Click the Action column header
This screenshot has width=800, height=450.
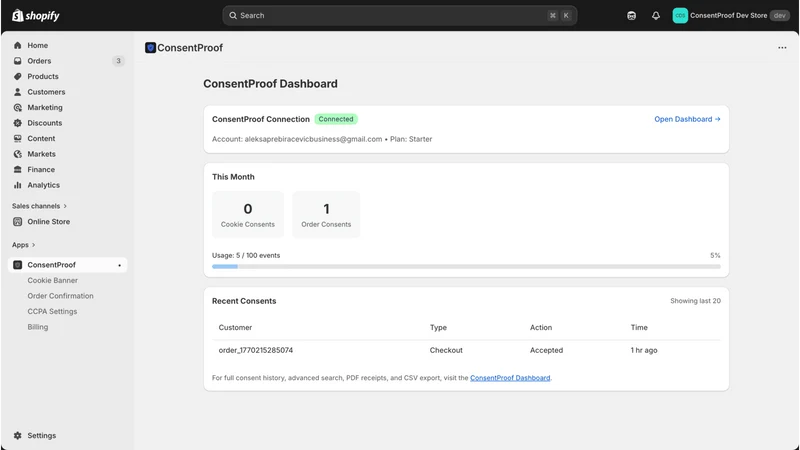tap(541, 328)
